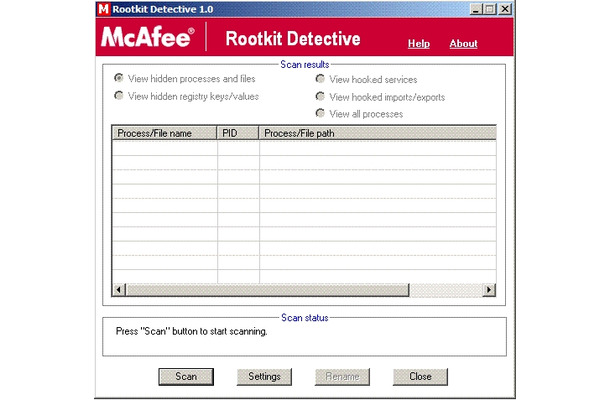Minimize the Rootkit Detective window
610x400 pixels.
tap(475, 9)
